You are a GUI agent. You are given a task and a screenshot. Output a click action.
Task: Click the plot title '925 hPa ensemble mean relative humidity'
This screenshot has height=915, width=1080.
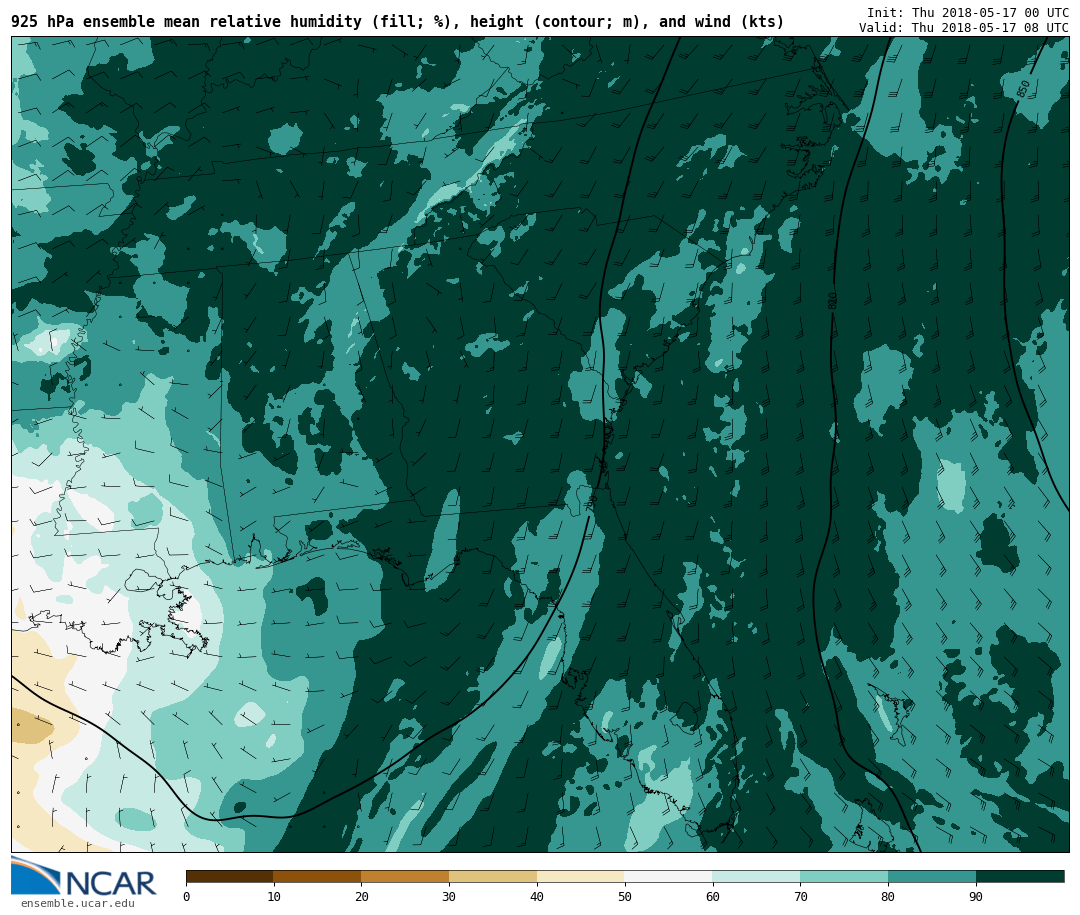point(186,21)
